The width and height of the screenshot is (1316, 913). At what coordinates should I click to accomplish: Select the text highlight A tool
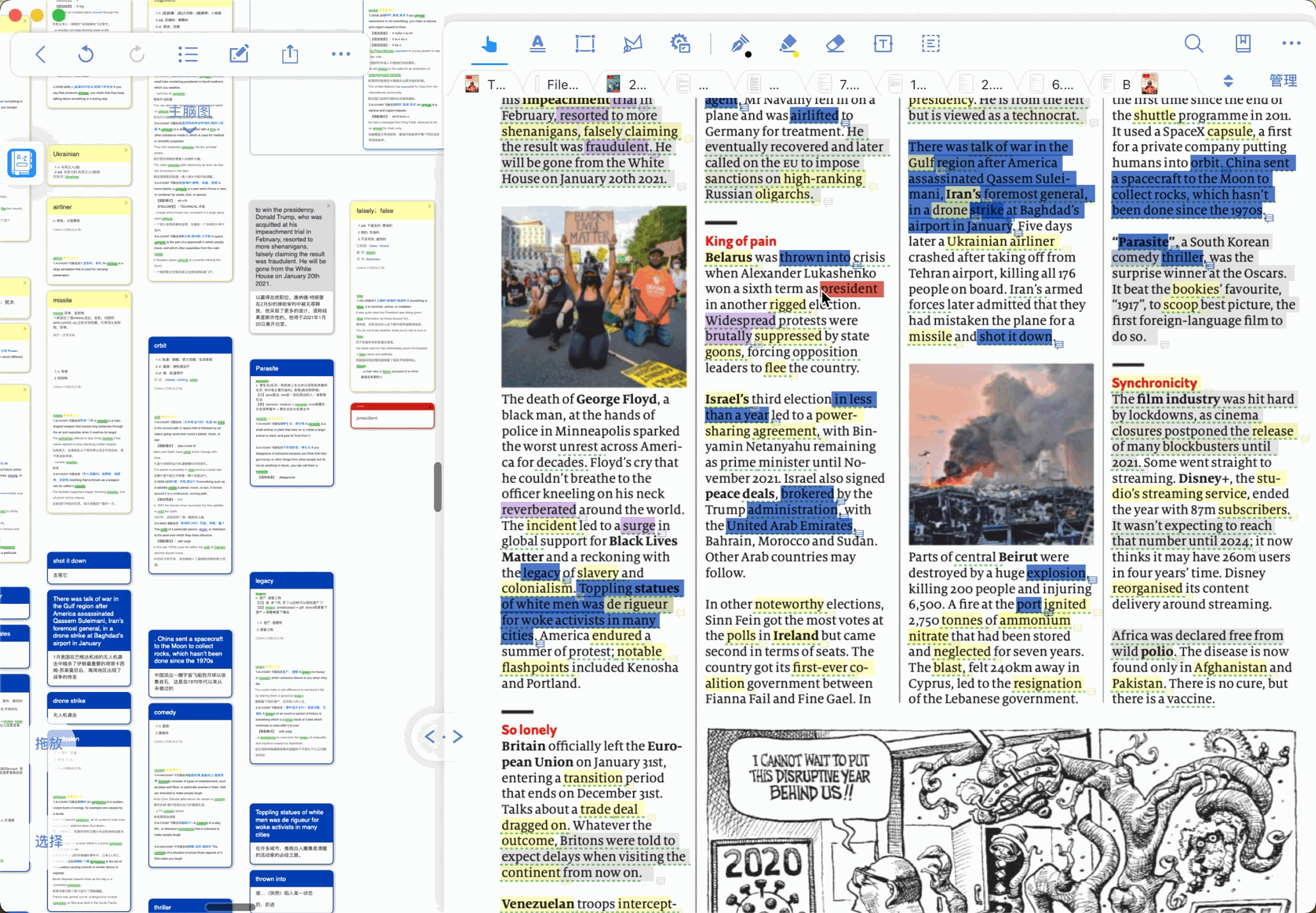click(538, 44)
